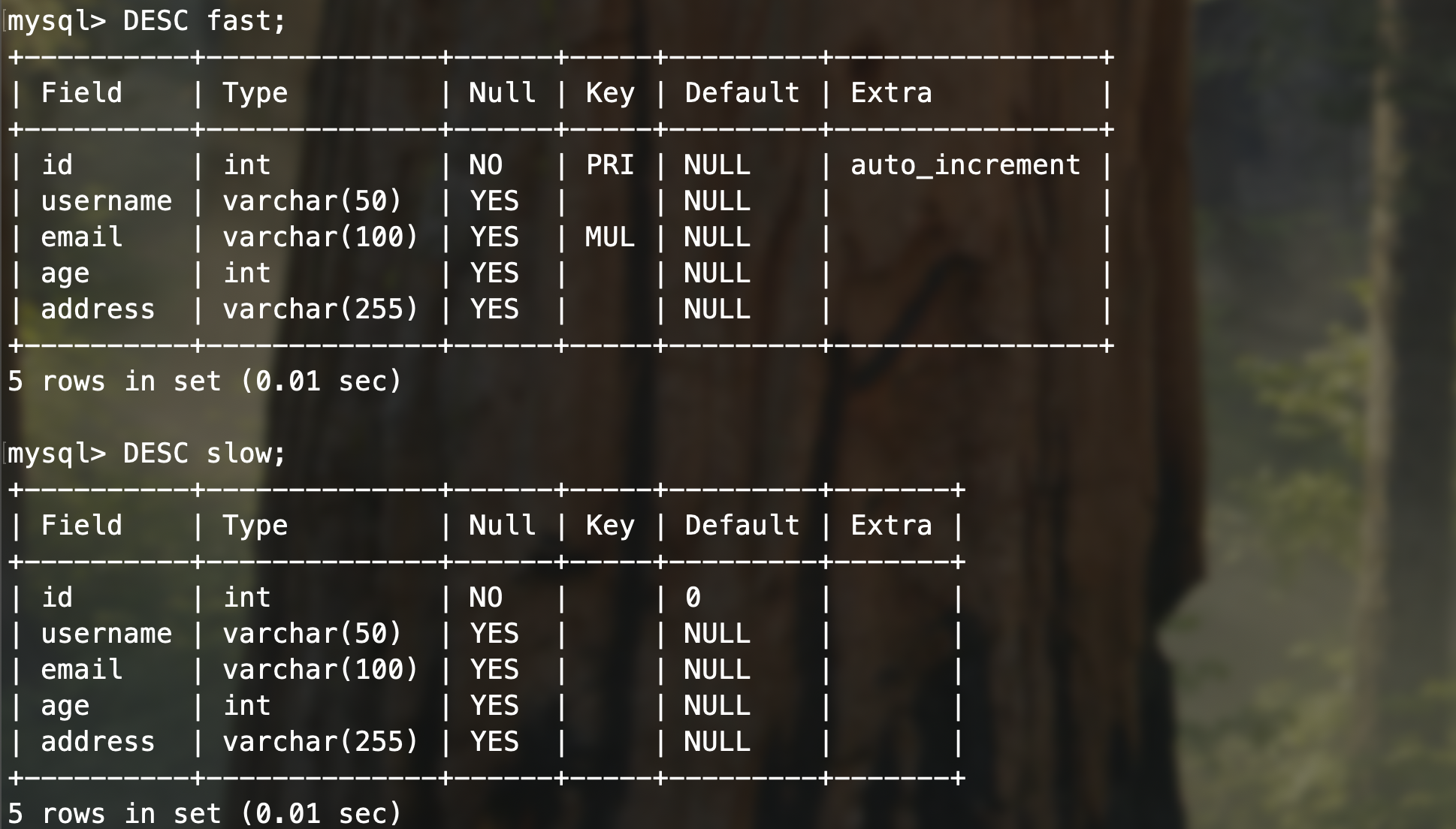The width and height of the screenshot is (1456, 829).
Task: Click the PRI key value for id
Action: pos(610,165)
